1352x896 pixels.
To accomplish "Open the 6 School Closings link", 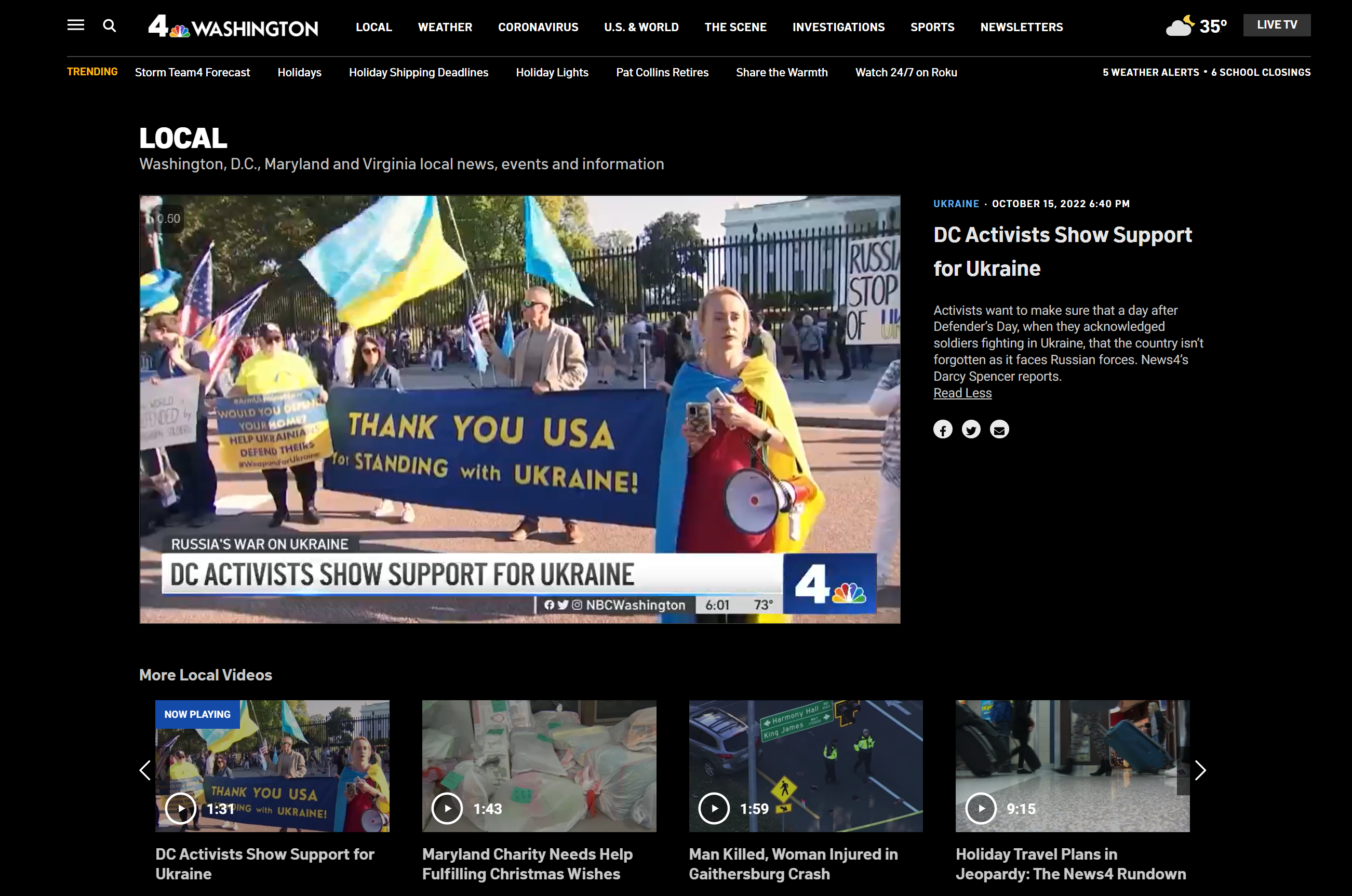I will (1260, 72).
